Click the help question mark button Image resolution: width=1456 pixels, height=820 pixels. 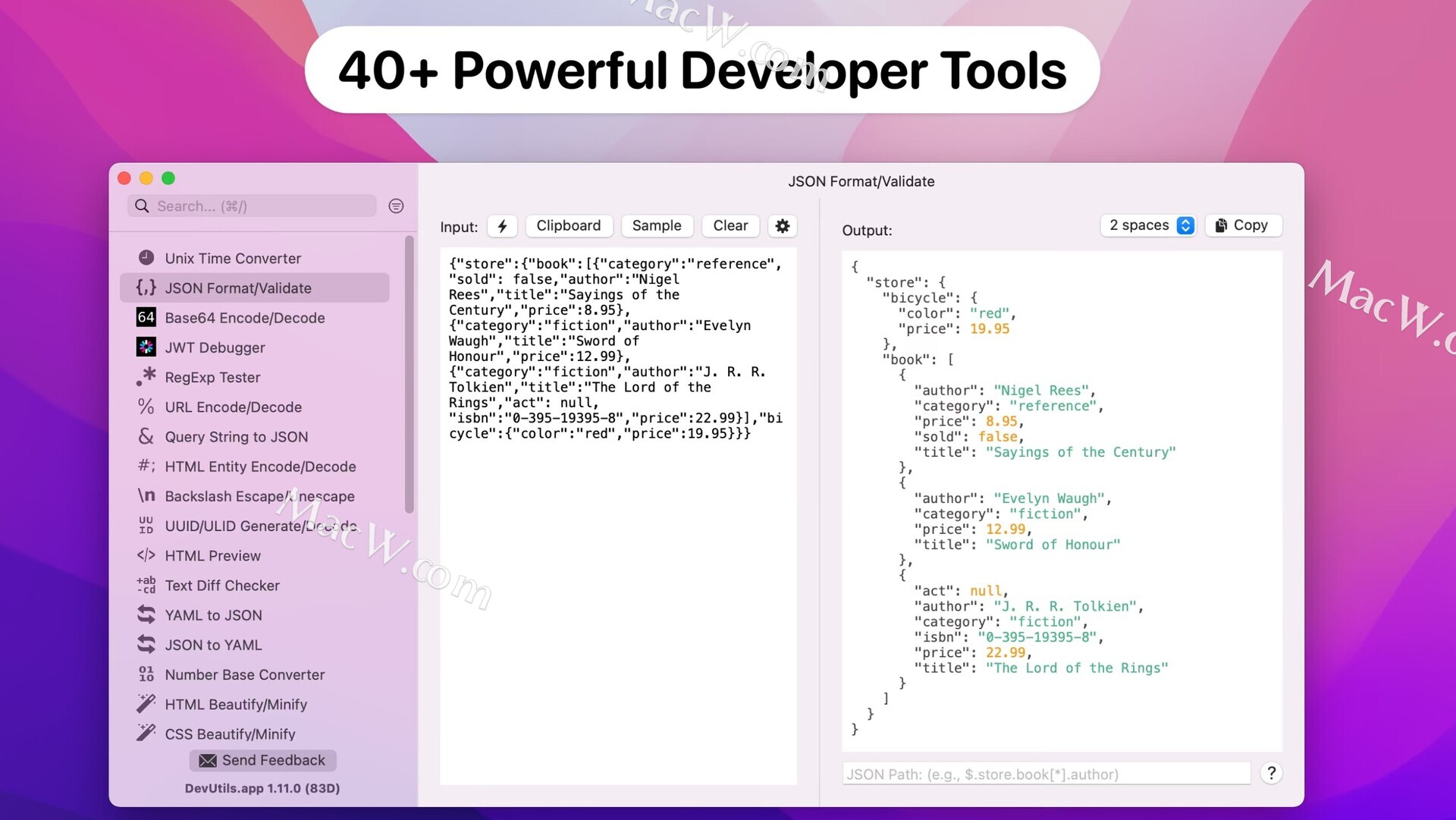[1272, 774]
